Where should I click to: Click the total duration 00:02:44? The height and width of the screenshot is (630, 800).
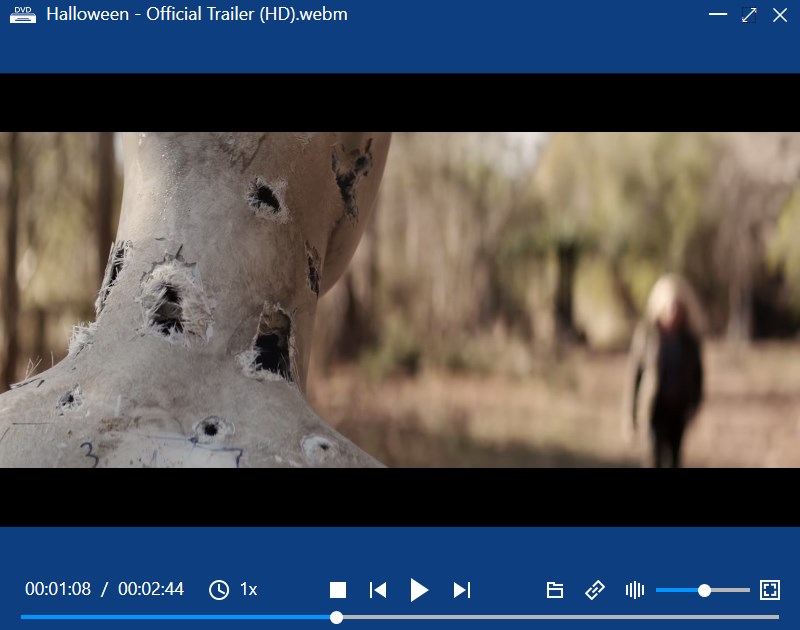(x=151, y=589)
